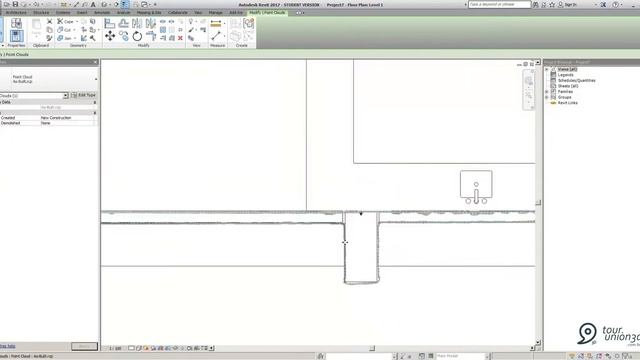Select Trim/Extend to Corner tool
Screen dimensions: 640x360
point(151,36)
